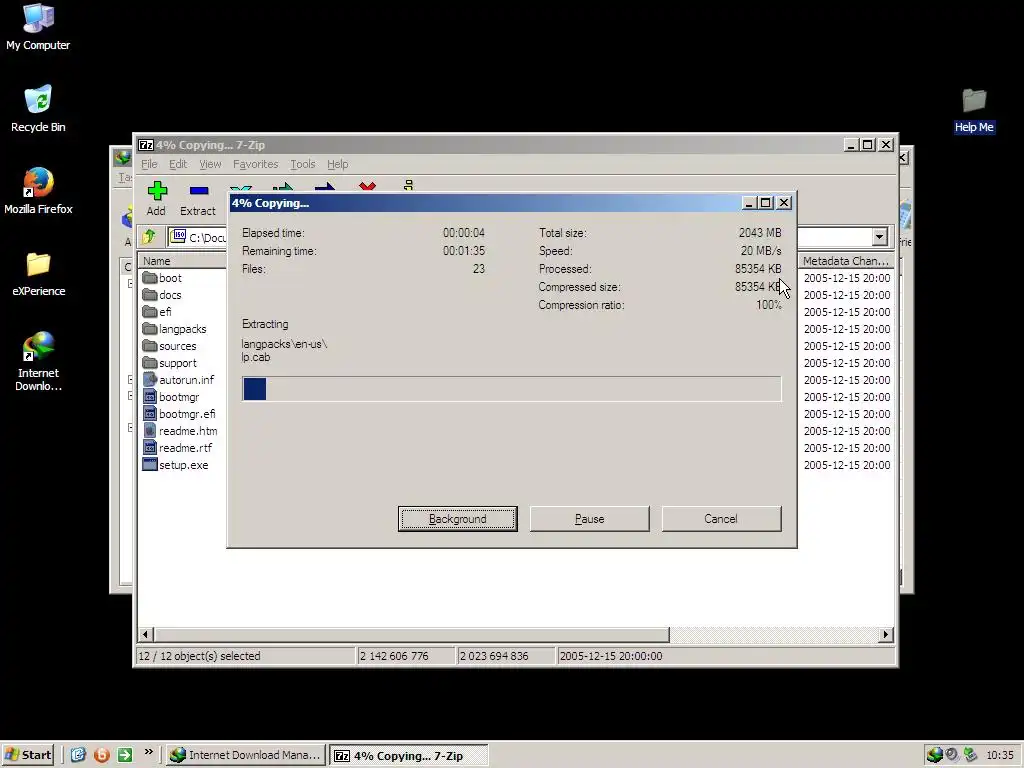Open the Help Me folder icon
The image size is (1024, 768).
pyautogui.click(x=974, y=110)
